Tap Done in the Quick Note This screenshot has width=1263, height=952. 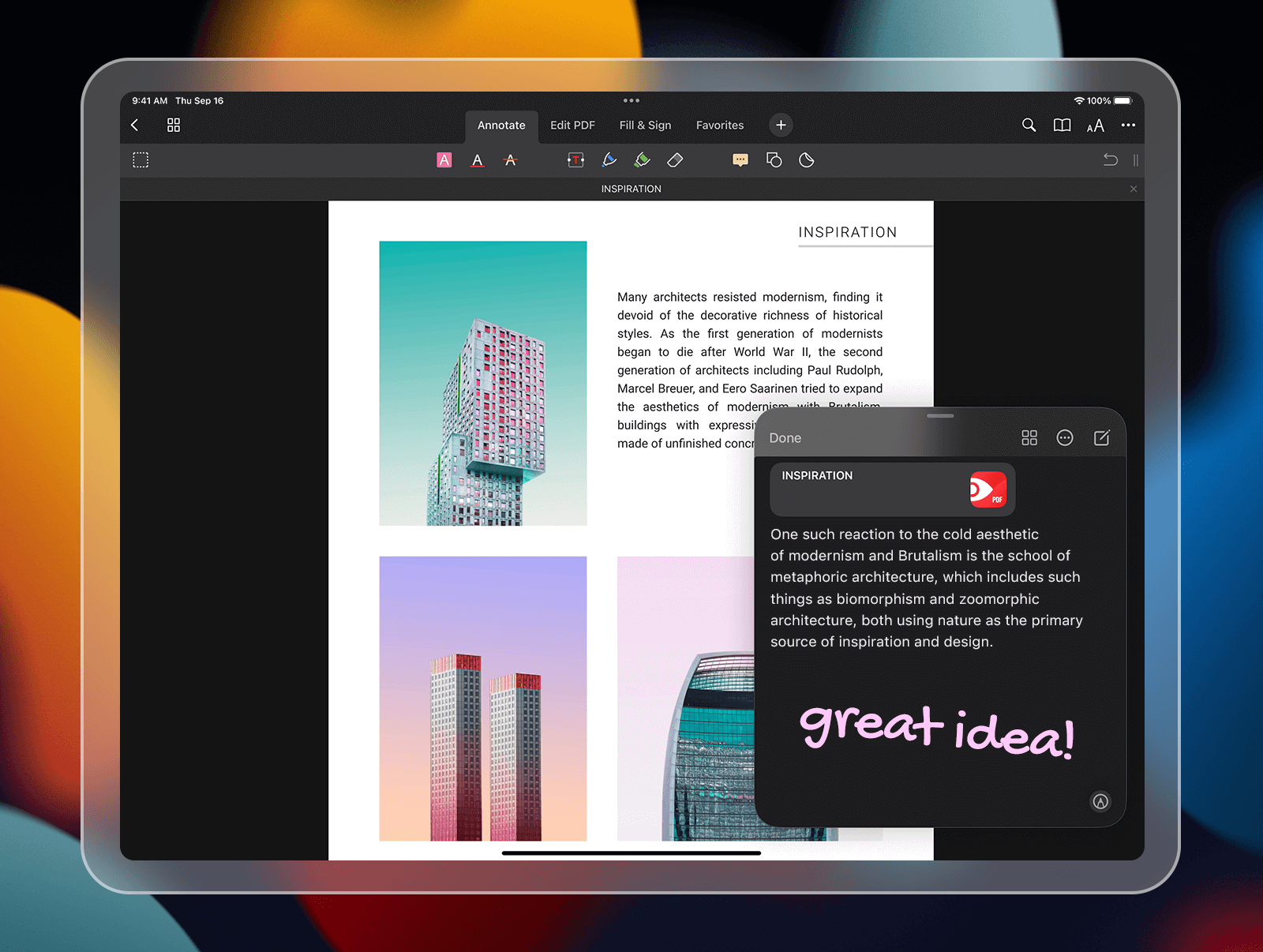(x=785, y=438)
